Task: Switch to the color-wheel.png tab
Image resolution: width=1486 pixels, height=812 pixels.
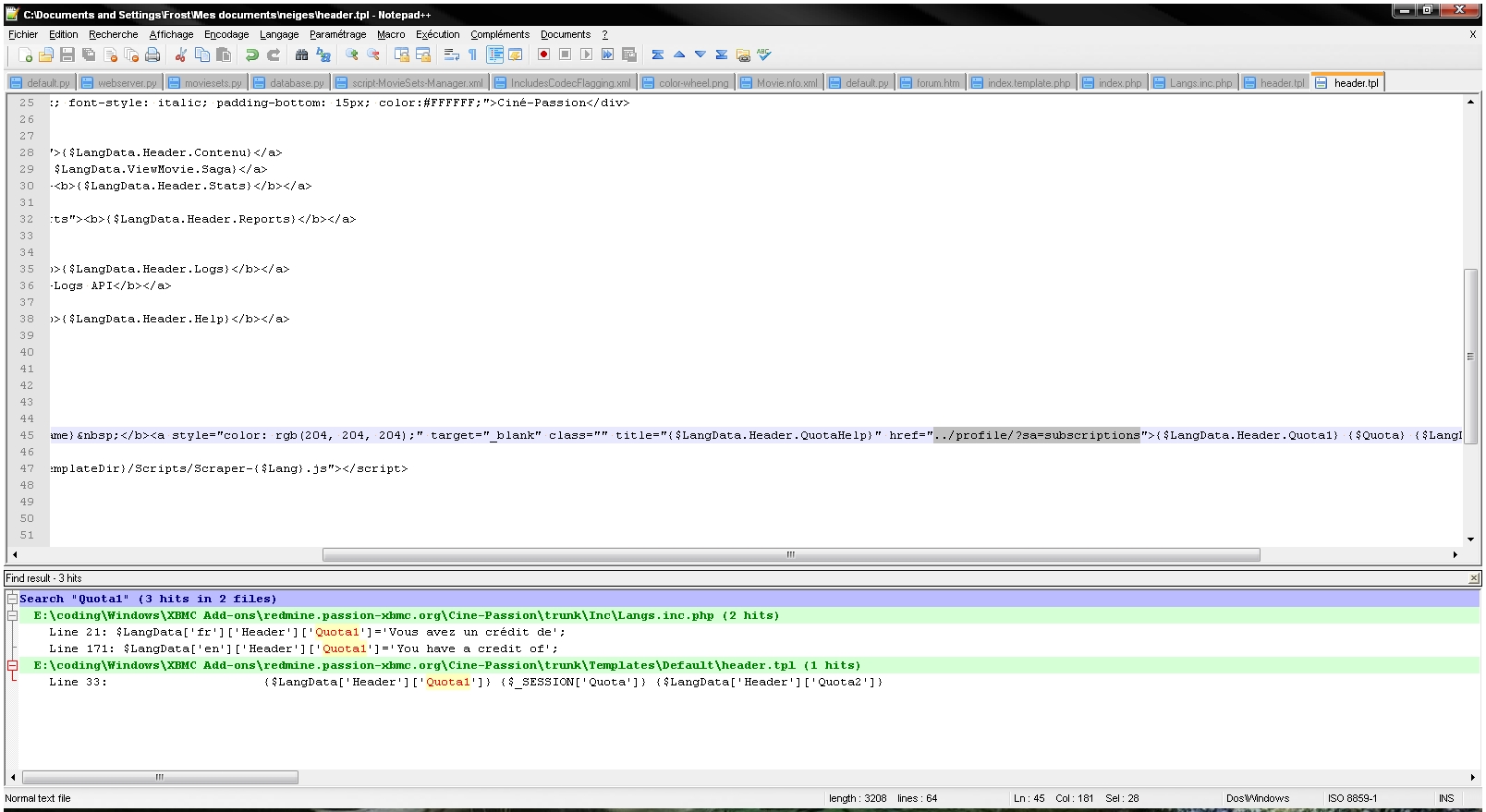Action: click(687, 82)
